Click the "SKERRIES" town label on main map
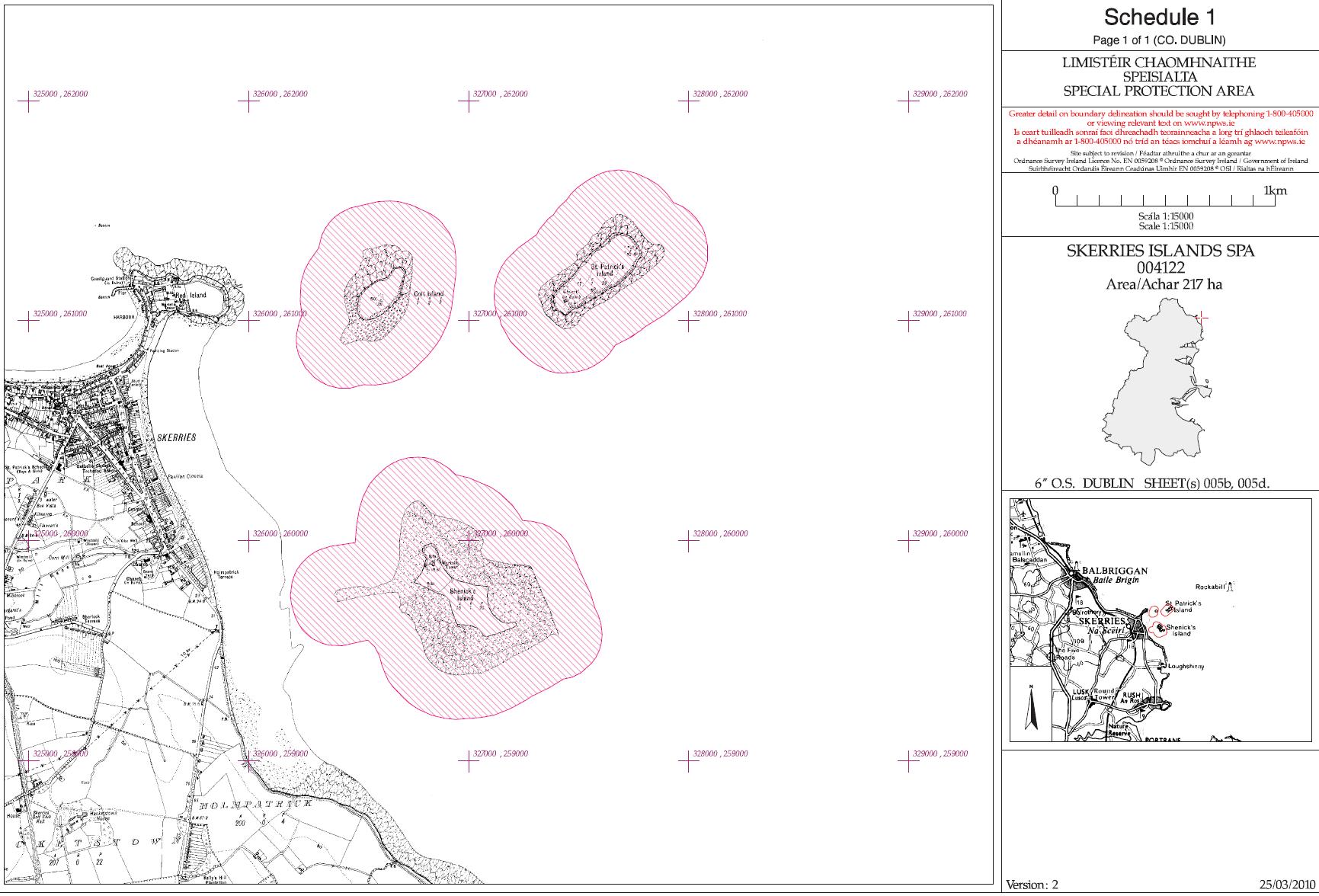This screenshot has width=1319, height=896. (176, 437)
